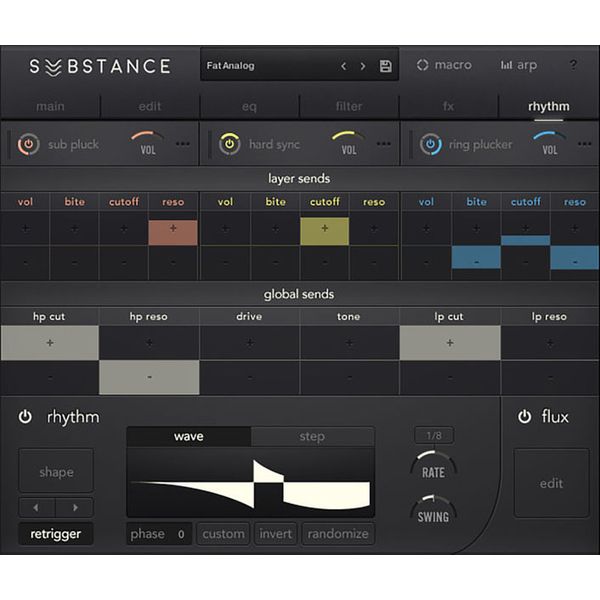Select the rhythm tab
Viewport: 600px width, 600px height.
click(549, 106)
